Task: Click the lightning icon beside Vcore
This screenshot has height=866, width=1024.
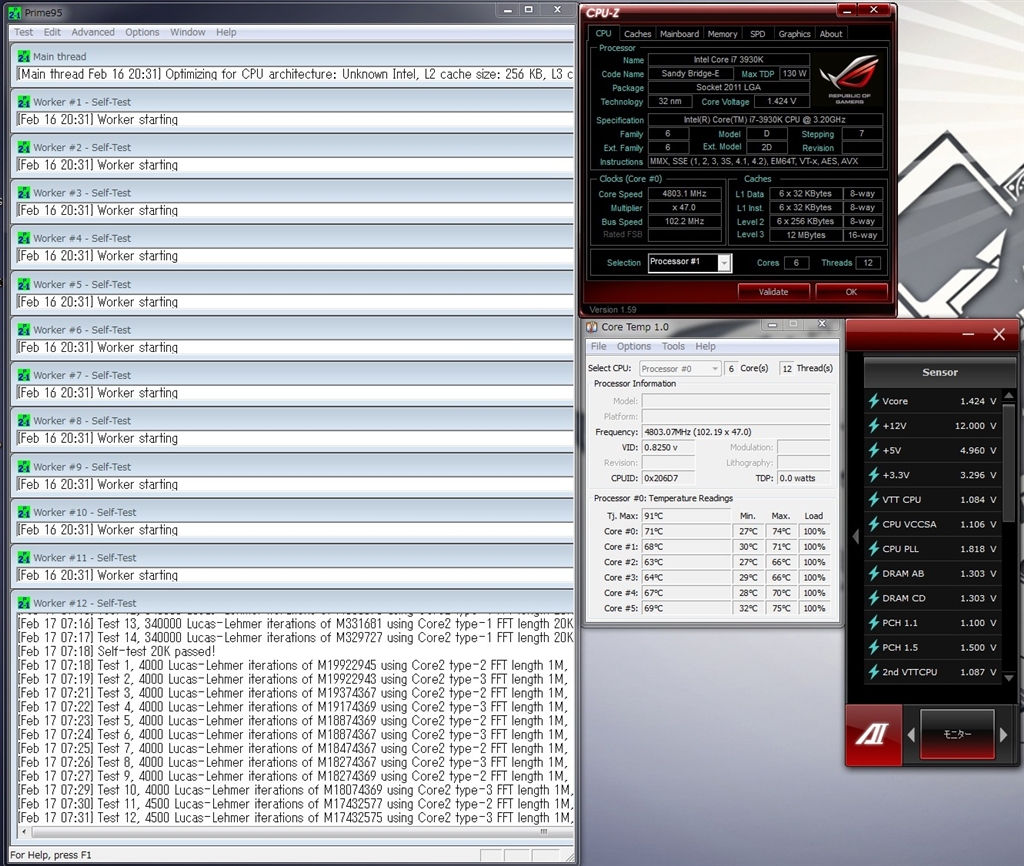Action: point(873,401)
